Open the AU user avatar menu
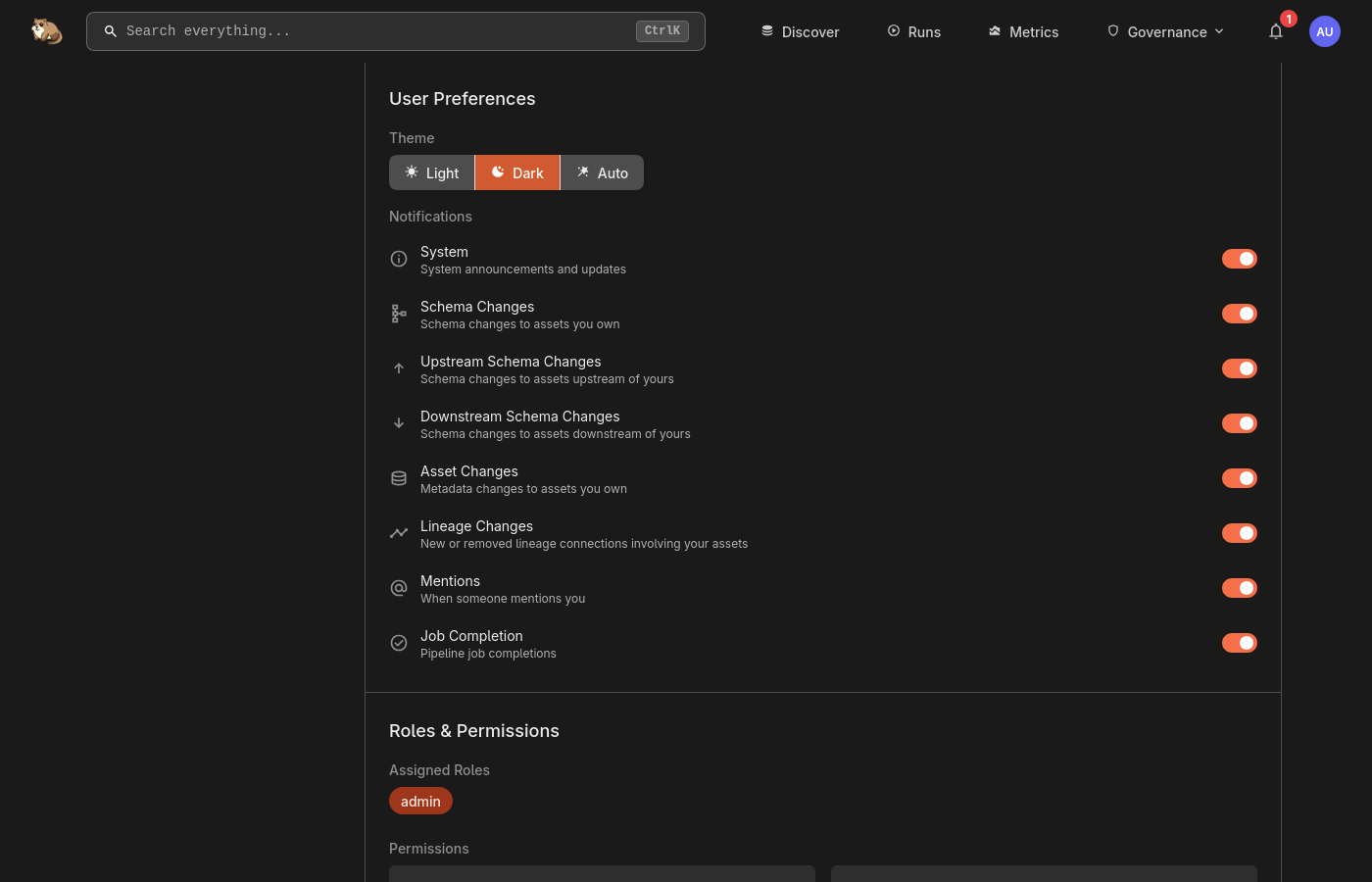 1324,31
